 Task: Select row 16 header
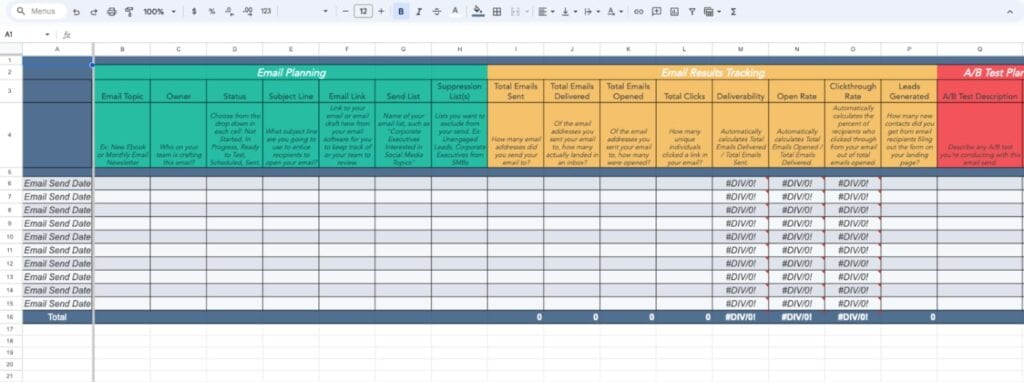point(11,317)
